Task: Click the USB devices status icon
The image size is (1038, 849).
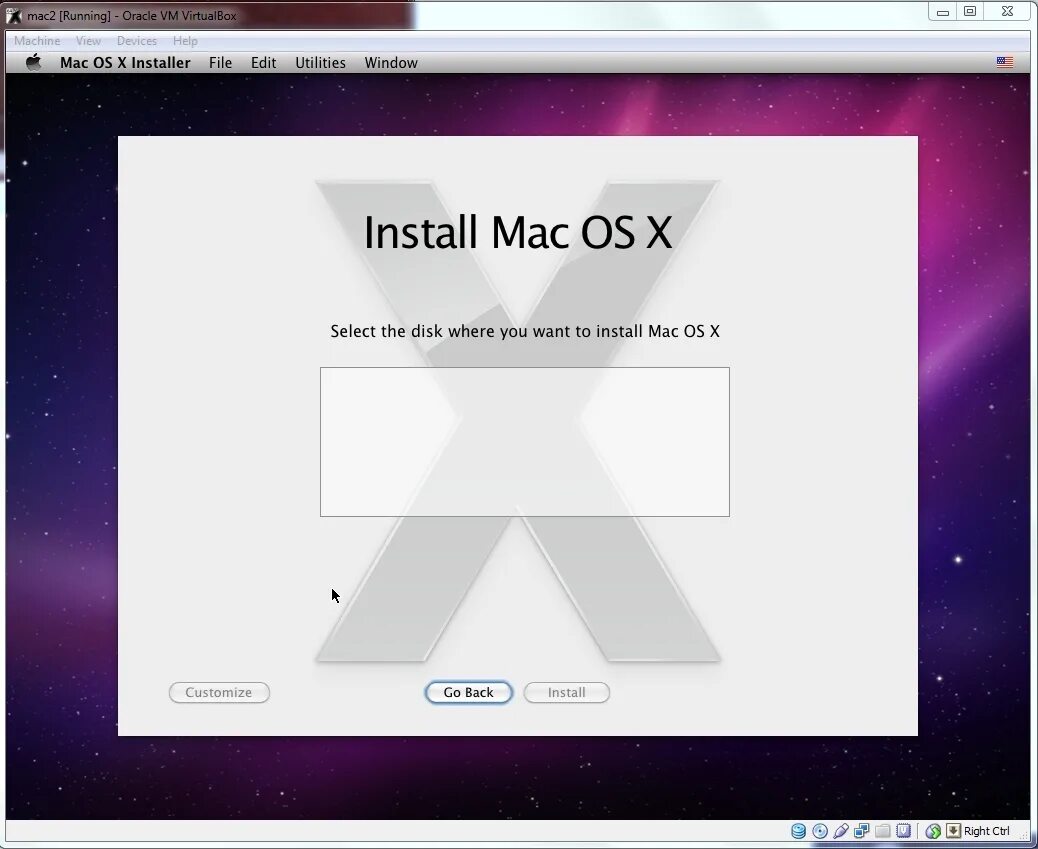Action: click(841, 831)
